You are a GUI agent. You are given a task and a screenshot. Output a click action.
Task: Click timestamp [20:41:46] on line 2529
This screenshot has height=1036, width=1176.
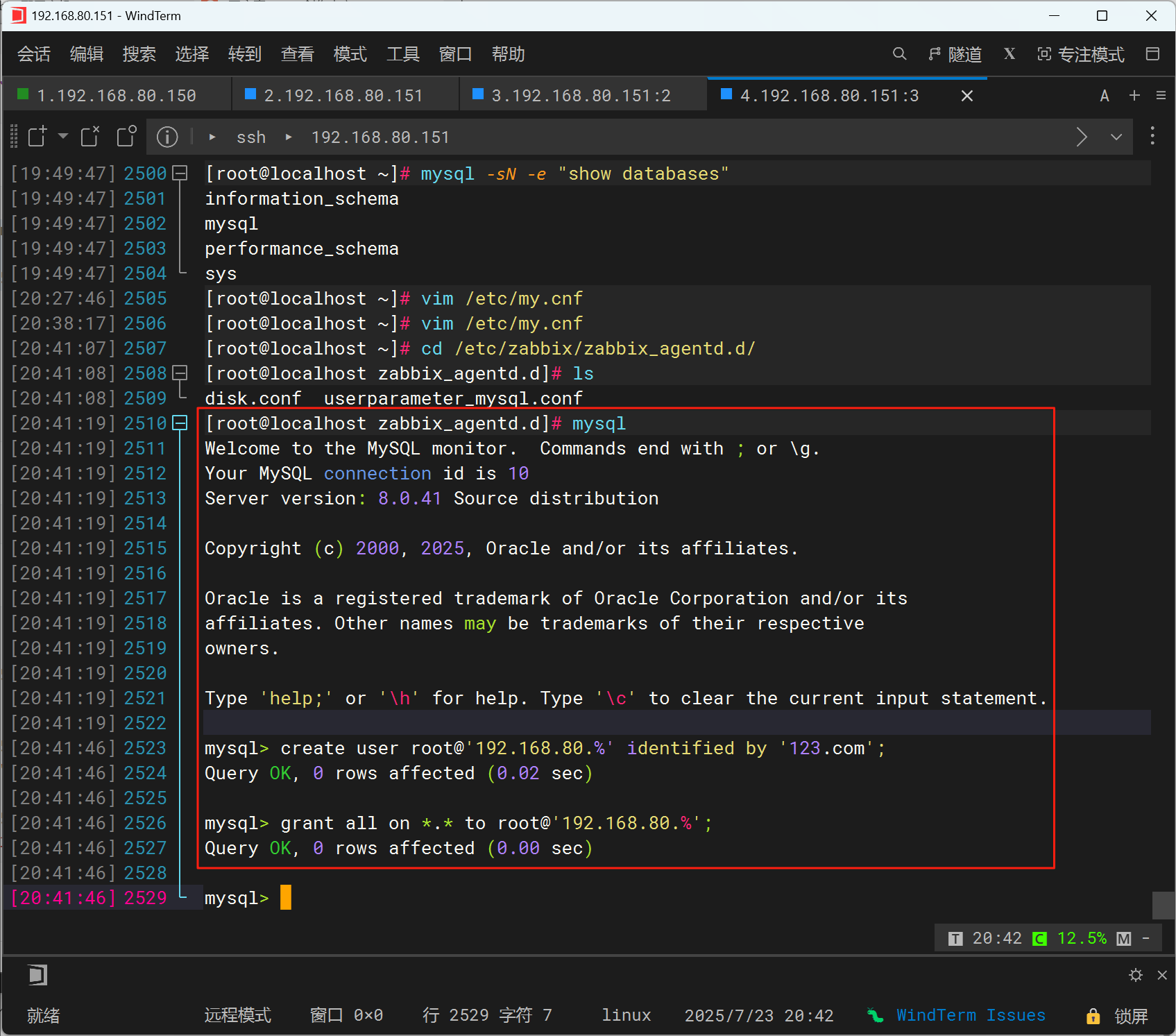tap(62, 898)
